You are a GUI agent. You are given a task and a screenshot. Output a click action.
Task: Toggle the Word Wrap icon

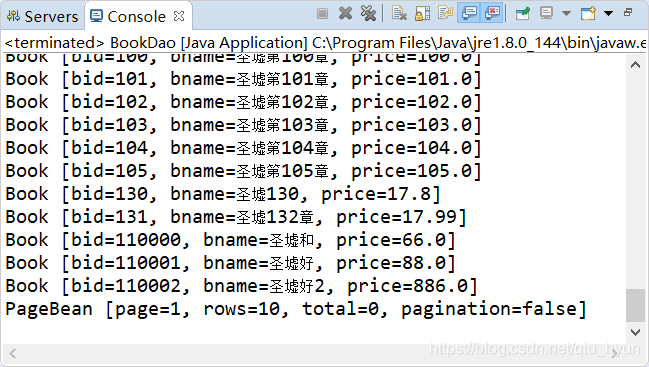click(445, 13)
